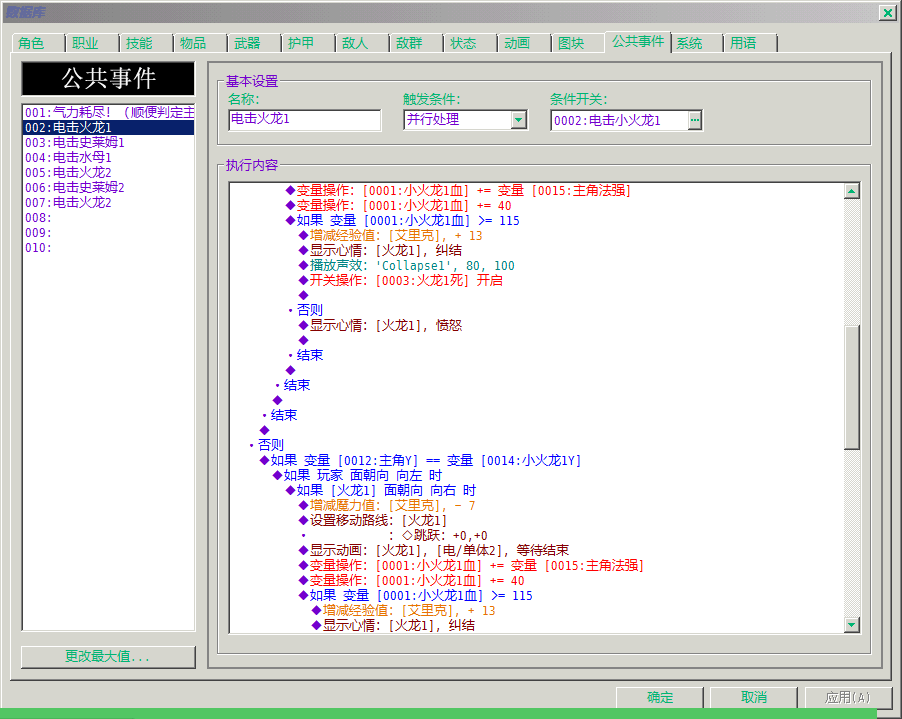Image resolution: width=902 pixels, height=719 pixels.
Task: Click the 取消 button
Action: click(754, 698)
